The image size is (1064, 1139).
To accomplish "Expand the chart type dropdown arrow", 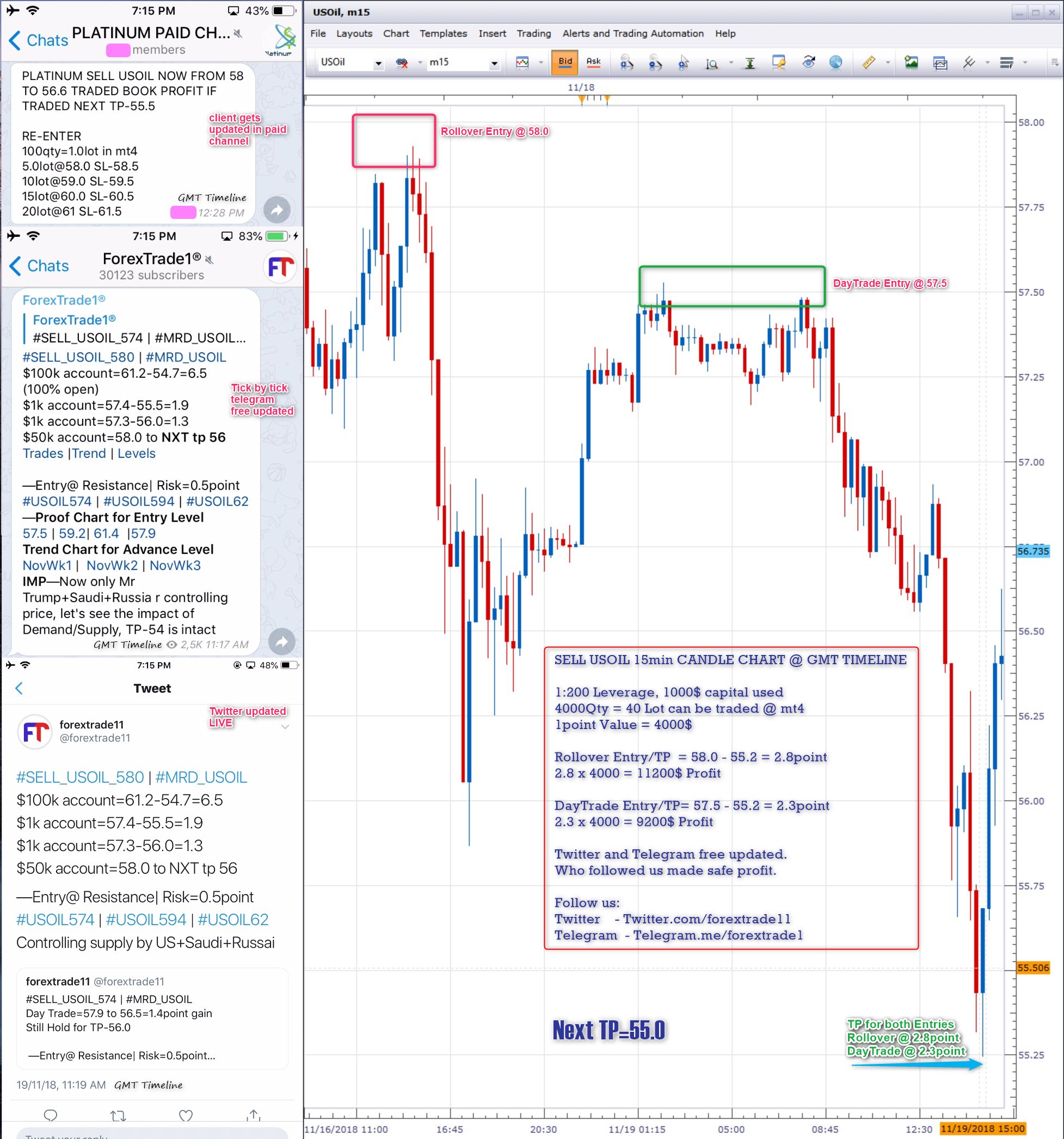I will [x=540, y=63].
